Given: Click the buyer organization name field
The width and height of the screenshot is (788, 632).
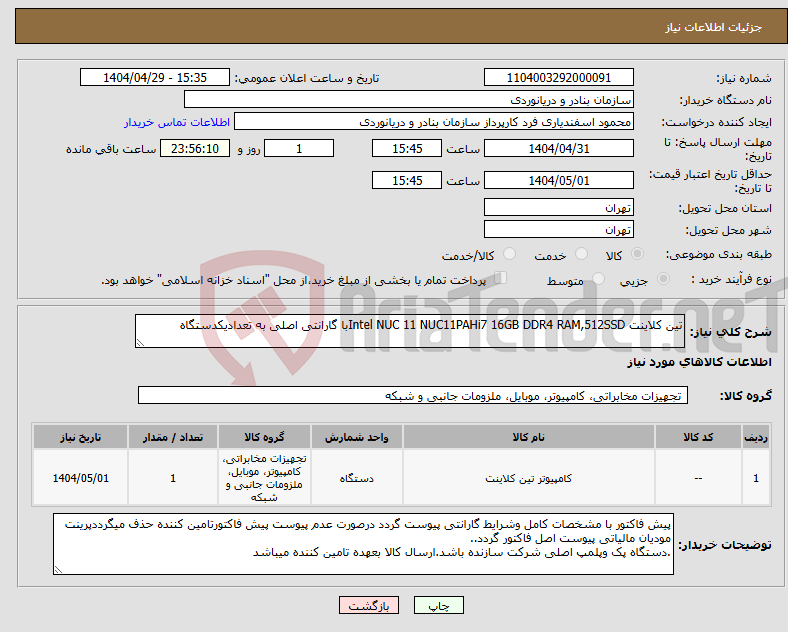Looking at the screenshot, I should tap(409, 99).
